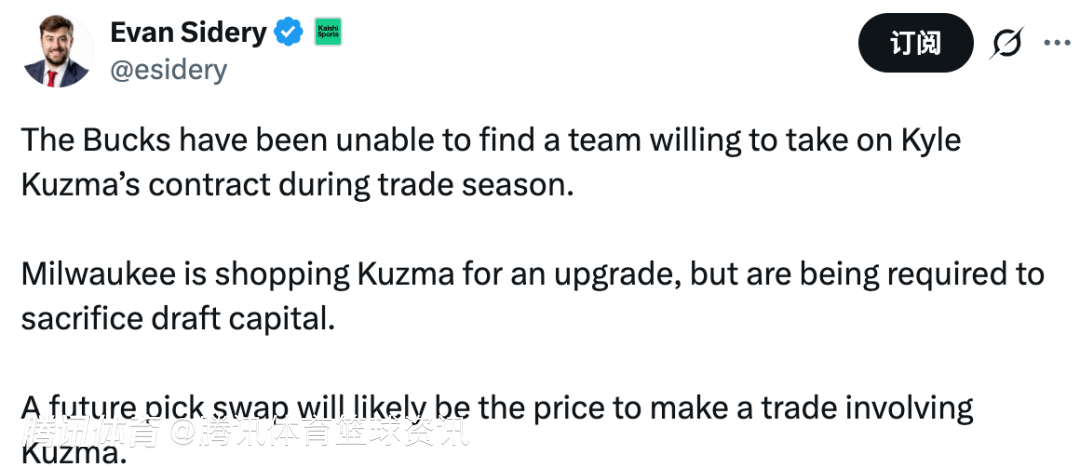1080x467 pixels.
Task: Click the Evan Sidery display name
Action: click(x=188, y=32)
